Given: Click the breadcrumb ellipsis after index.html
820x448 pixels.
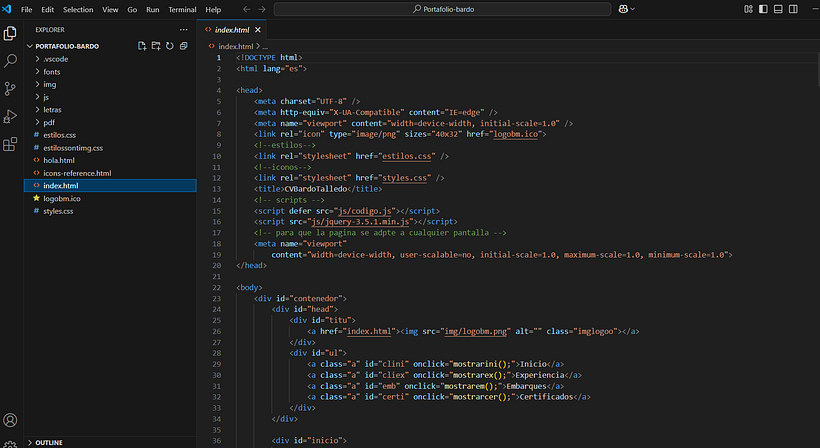Looking at the screenshot, I should [x=265, y=46].
